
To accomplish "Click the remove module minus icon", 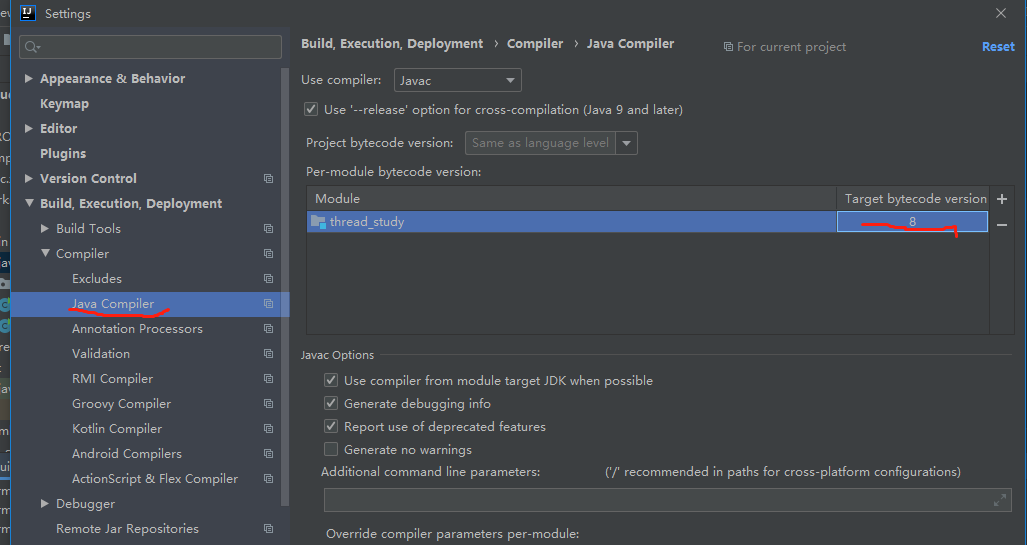I will (x=1001, y=225).
